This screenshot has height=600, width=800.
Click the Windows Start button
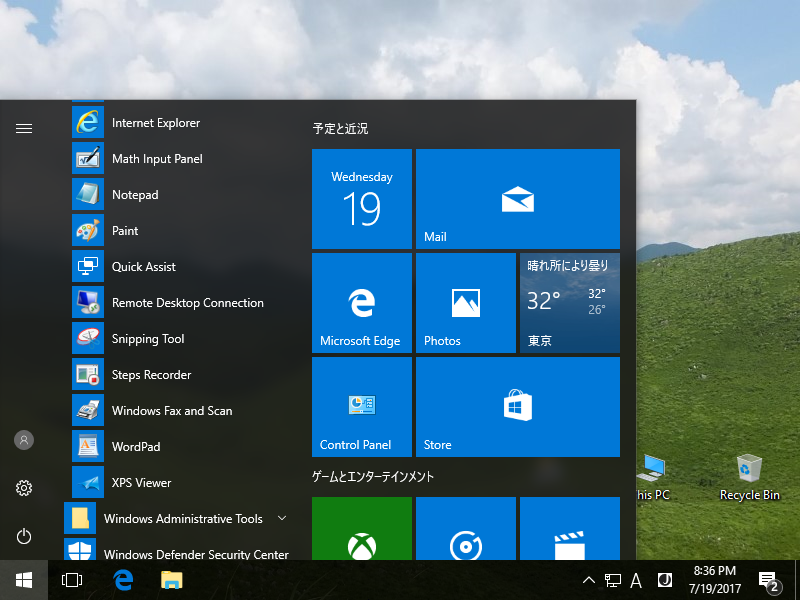pyautogui.click(x=24, y=580)
